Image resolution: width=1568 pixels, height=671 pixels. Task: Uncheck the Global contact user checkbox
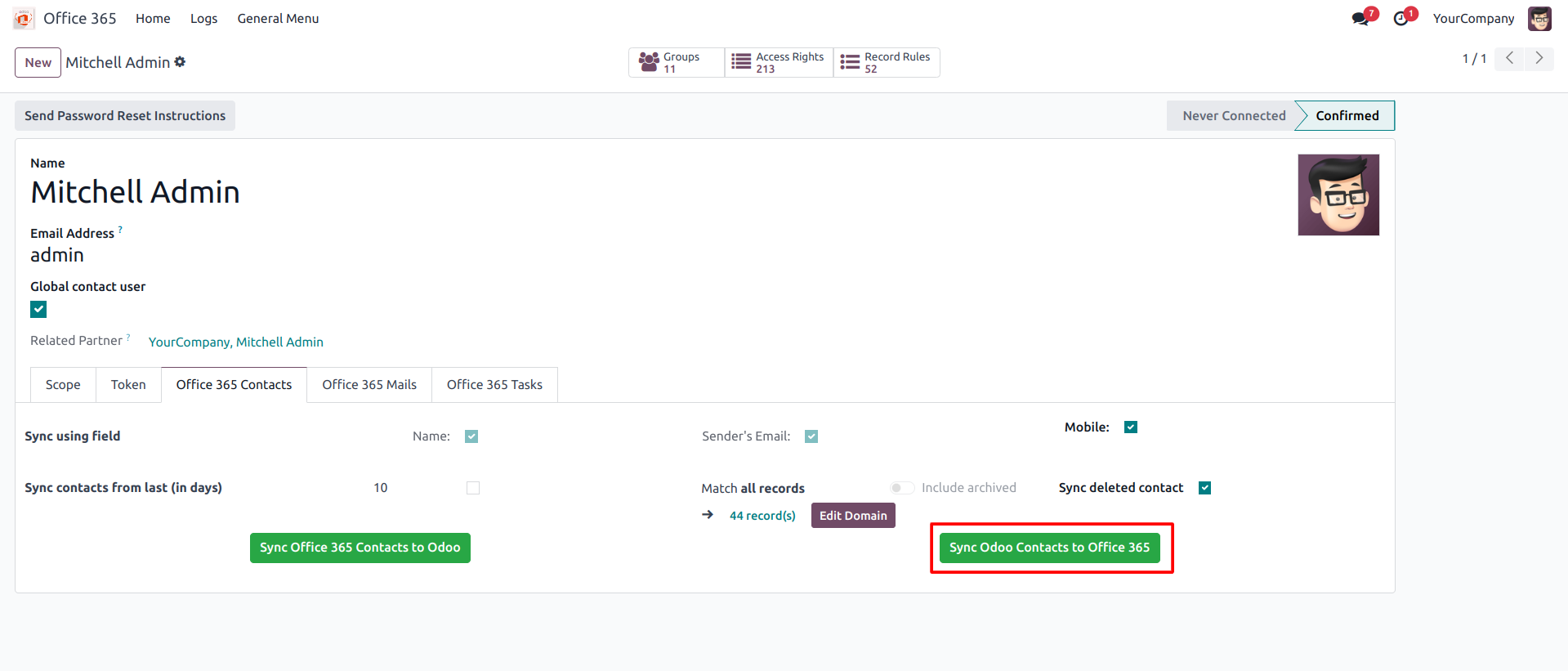(38, 309)
